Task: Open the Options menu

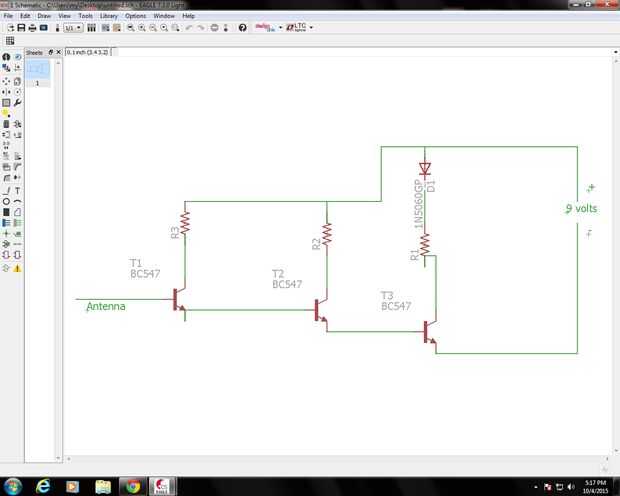Action: (x=136, y=16)
